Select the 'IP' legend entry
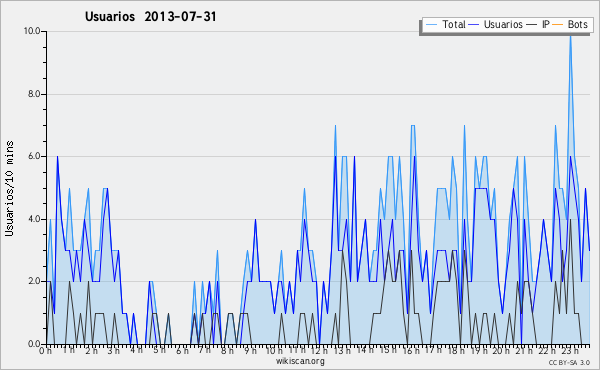The height and width of the screenshot is (370, 600). 545,24
